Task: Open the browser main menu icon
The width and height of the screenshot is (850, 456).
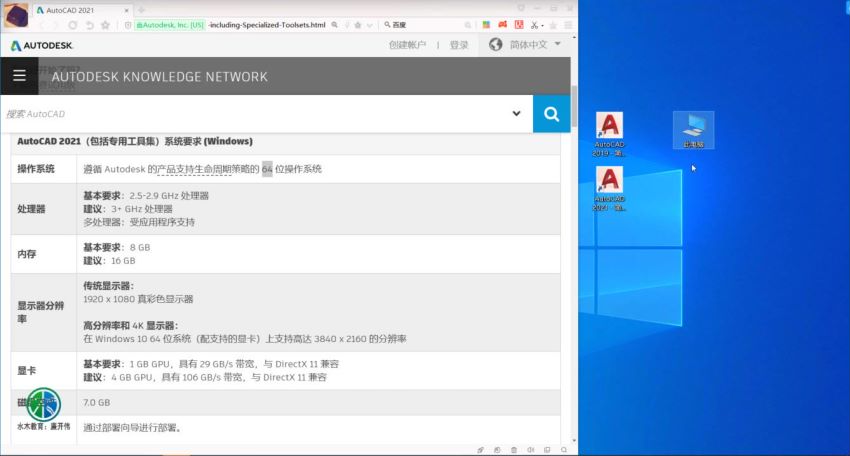Action: [568, 25]
